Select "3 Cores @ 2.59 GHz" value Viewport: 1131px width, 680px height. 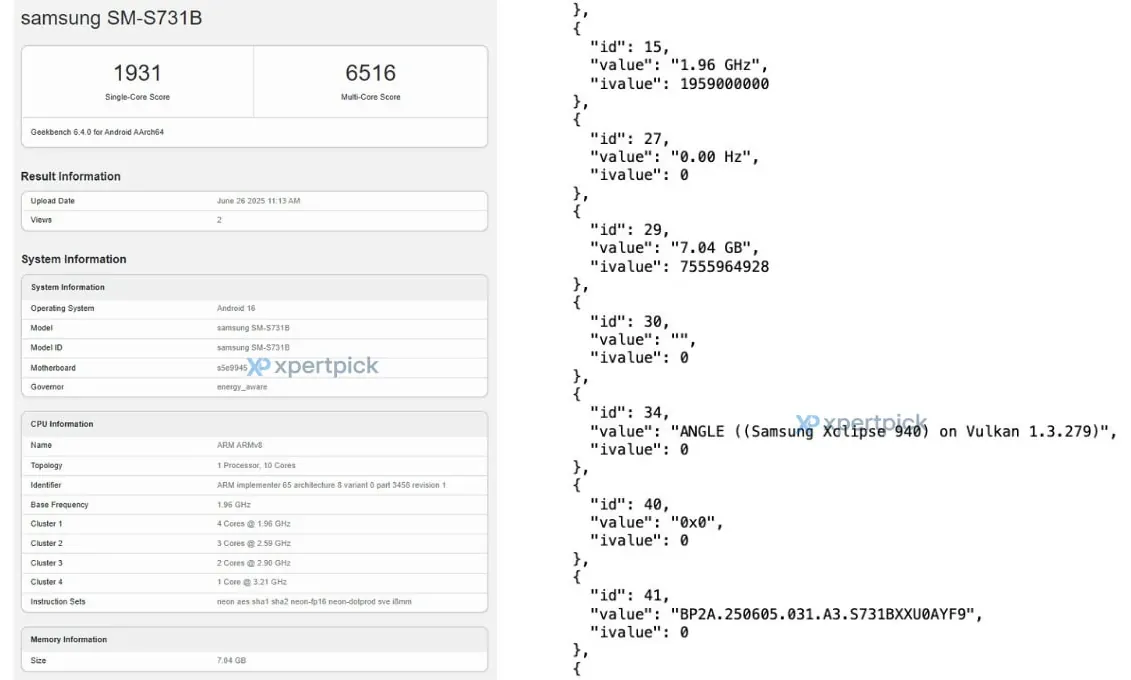tap(254, 543)
